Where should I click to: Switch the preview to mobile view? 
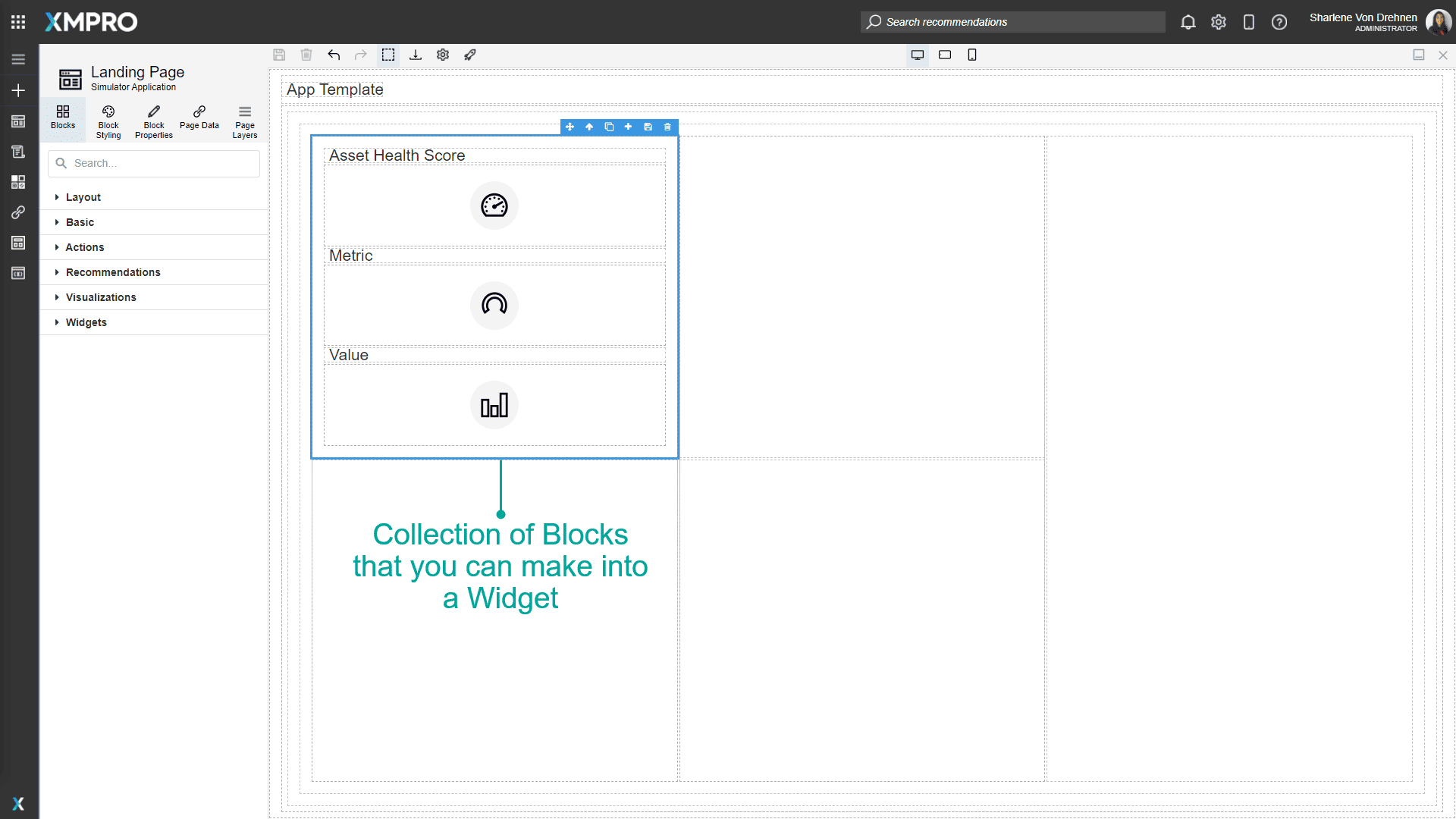click(972, 55)
